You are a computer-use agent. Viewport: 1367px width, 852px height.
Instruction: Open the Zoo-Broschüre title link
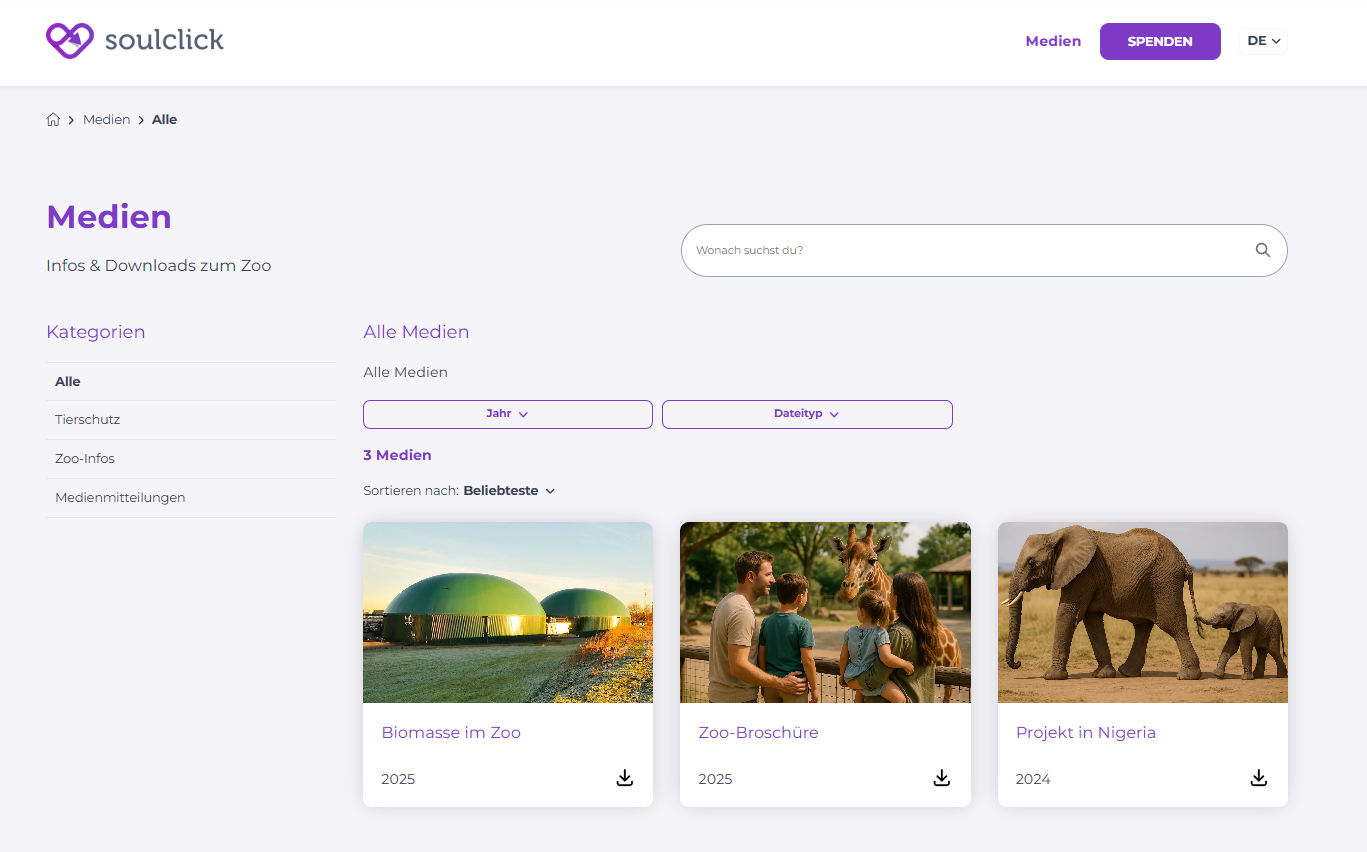coord(758,733)
